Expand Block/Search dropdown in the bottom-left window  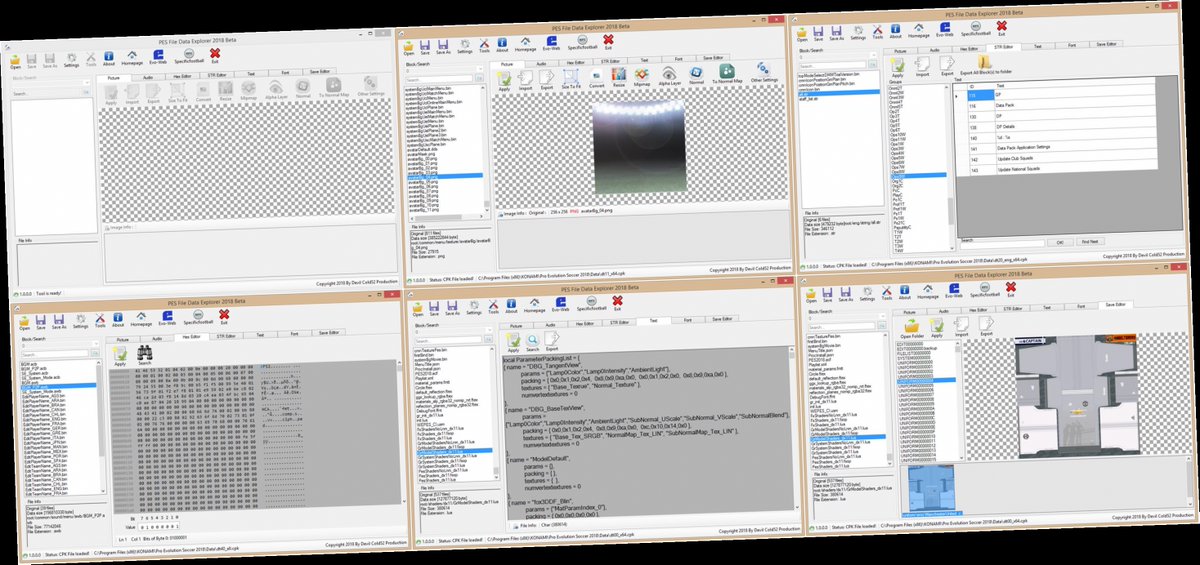pyautogui.click(x=97, y=345)
